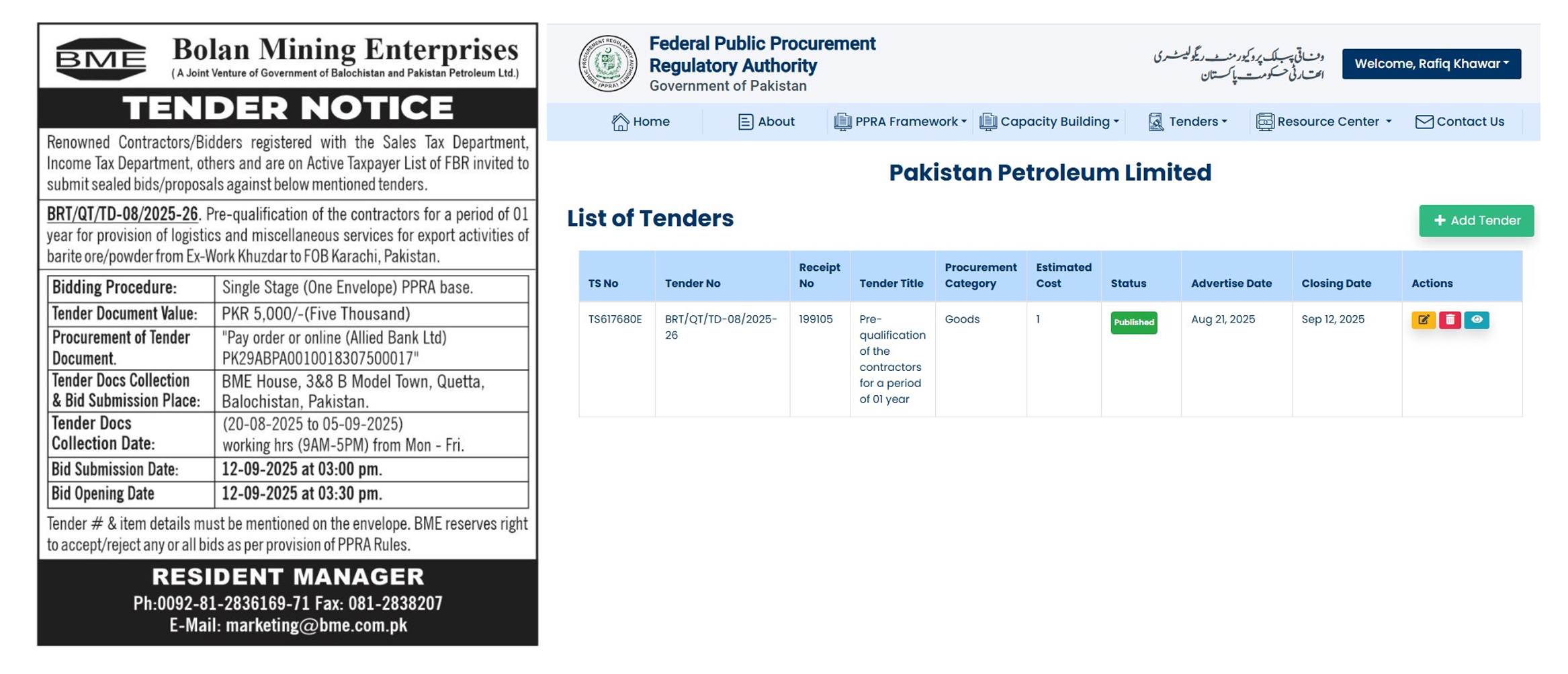This screenshot has width=1568, height=674.
Task: View tender details with eye icon
Action: pos(1477,320)
